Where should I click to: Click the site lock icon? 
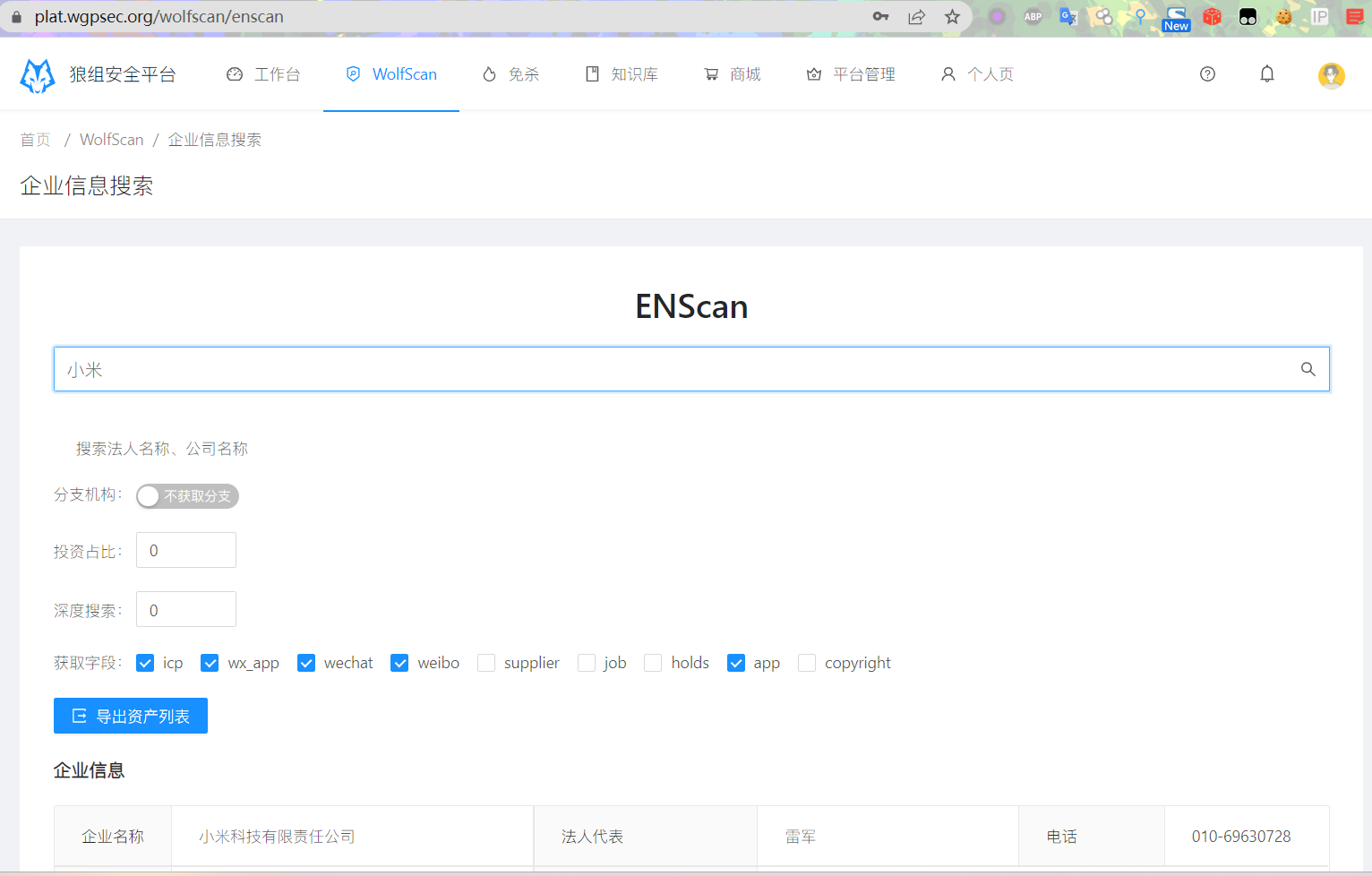(16, 16)
